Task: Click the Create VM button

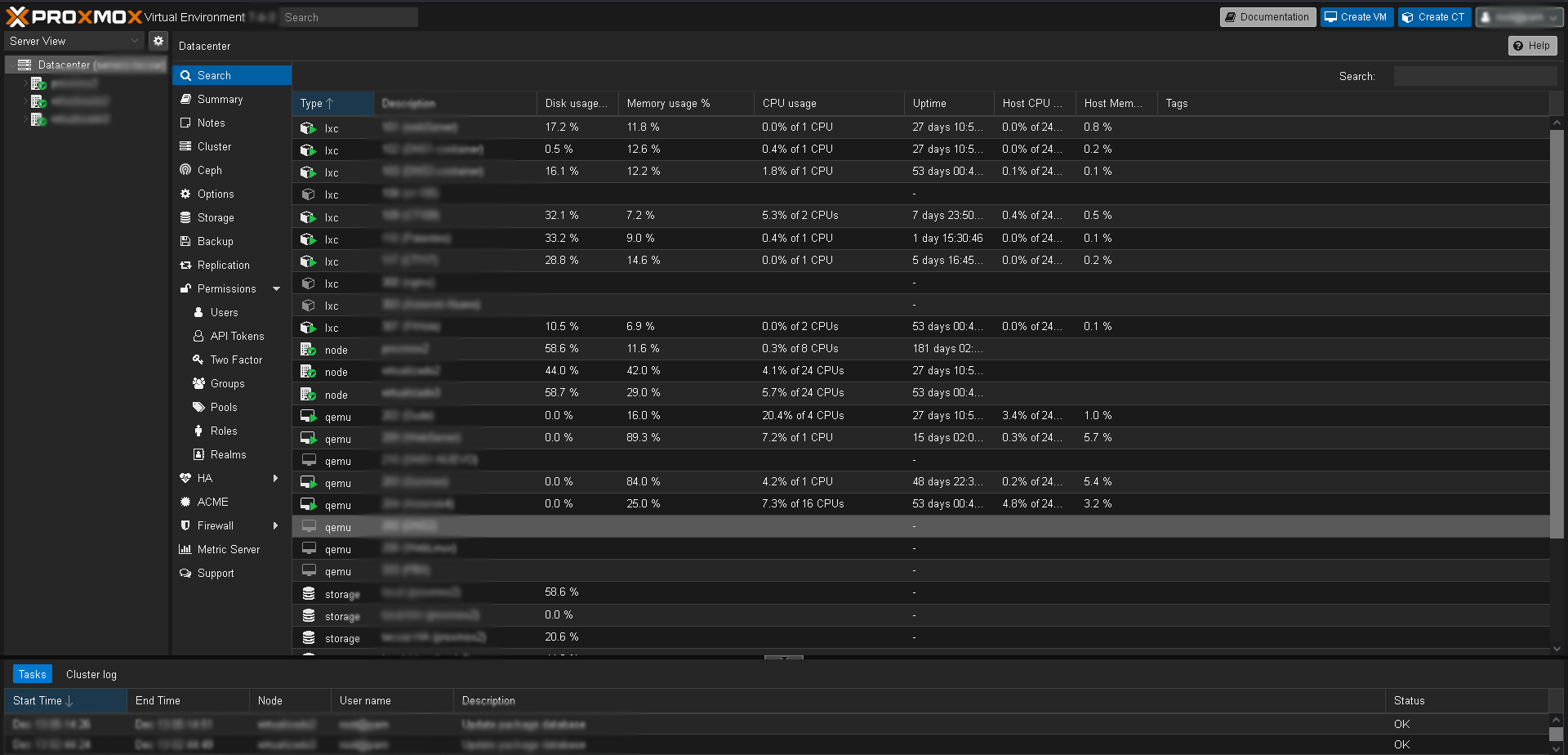Action: click(x=1356, y=17)
